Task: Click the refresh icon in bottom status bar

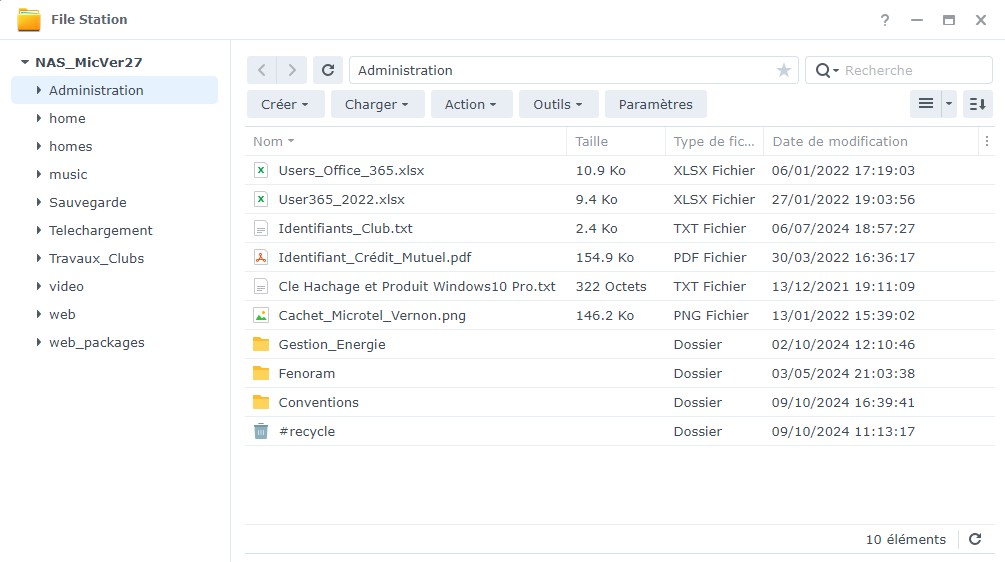Action: pos(975,539)
